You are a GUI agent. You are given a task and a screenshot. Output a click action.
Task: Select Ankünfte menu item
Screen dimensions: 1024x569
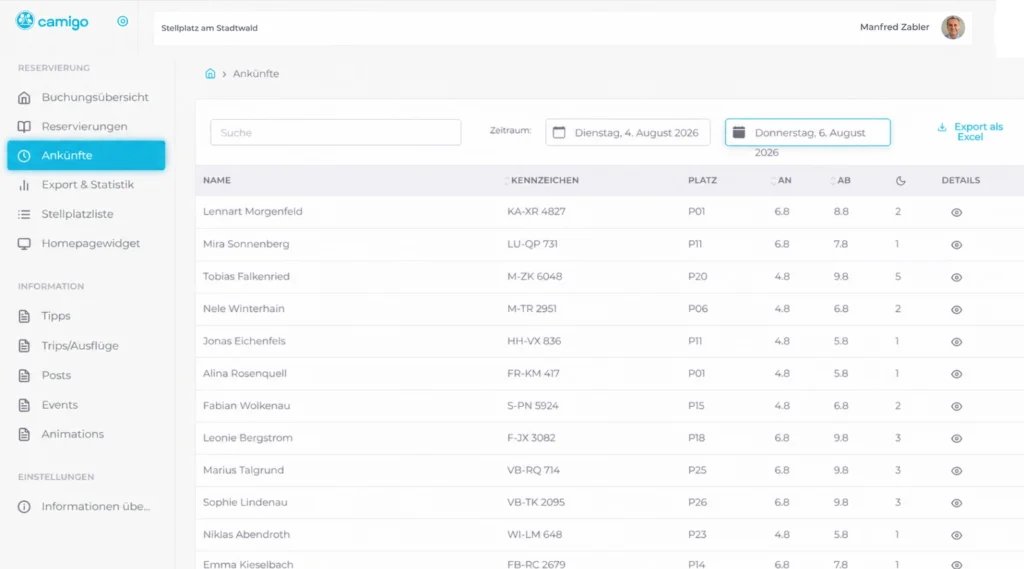[86, 155]
